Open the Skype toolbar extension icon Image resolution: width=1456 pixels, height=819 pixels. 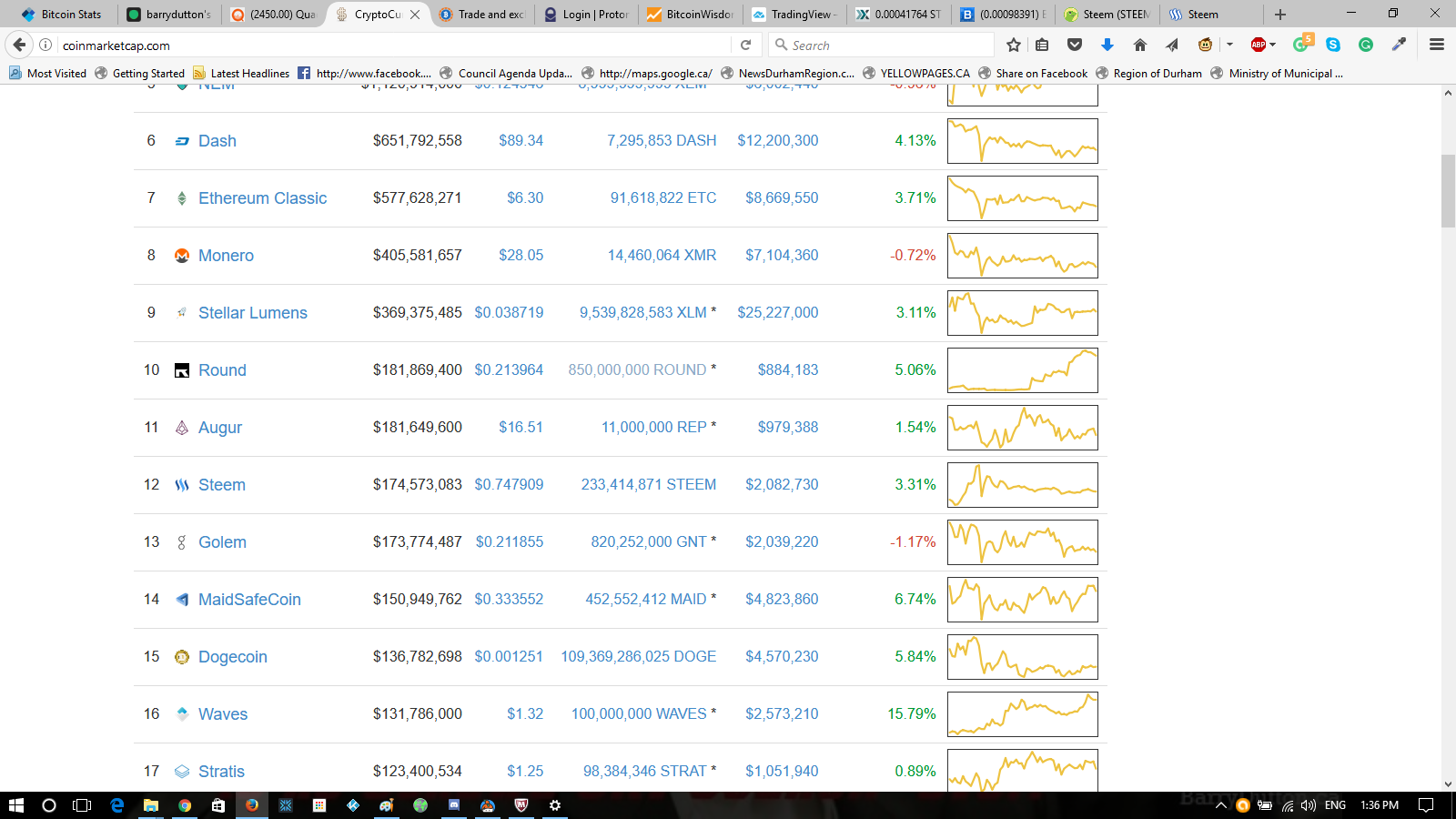click(x=1333, y=45)
